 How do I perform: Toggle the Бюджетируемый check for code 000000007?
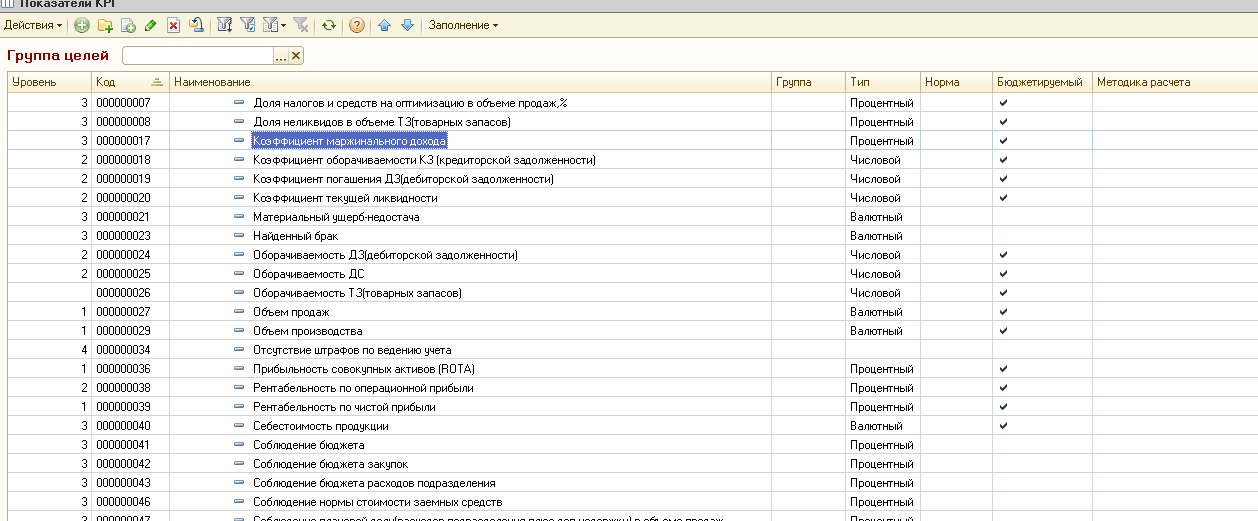1003,103
